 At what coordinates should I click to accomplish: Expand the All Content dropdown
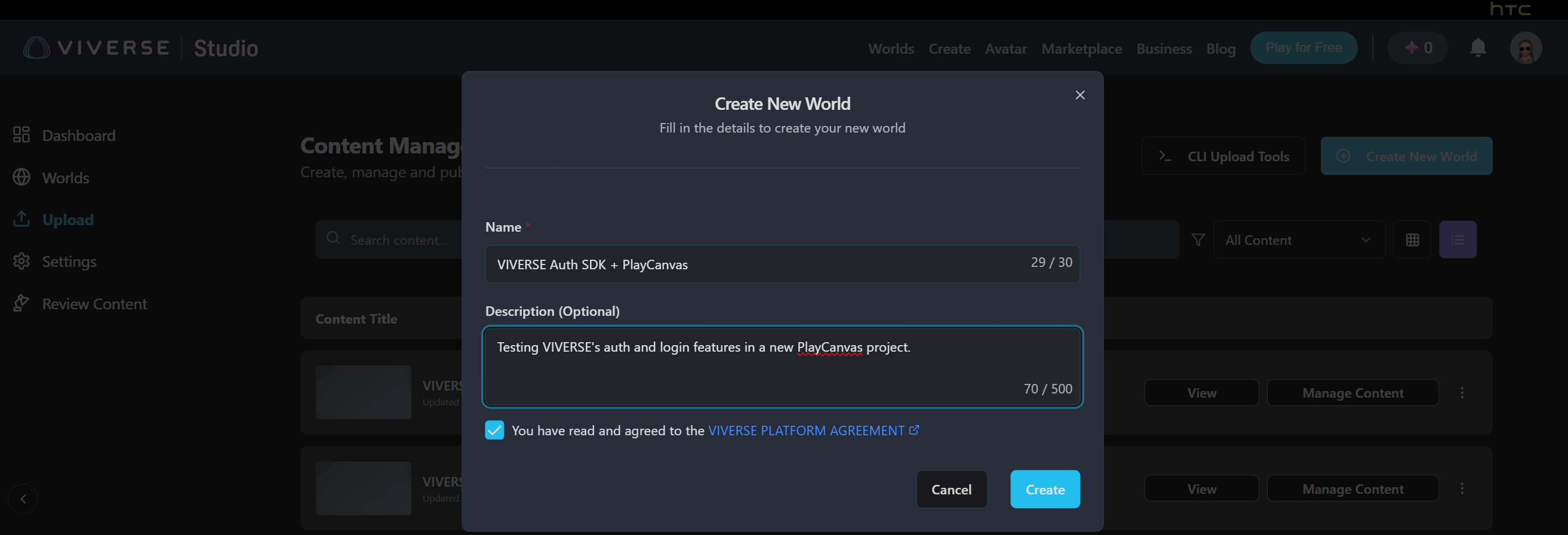coord(1298,240)
